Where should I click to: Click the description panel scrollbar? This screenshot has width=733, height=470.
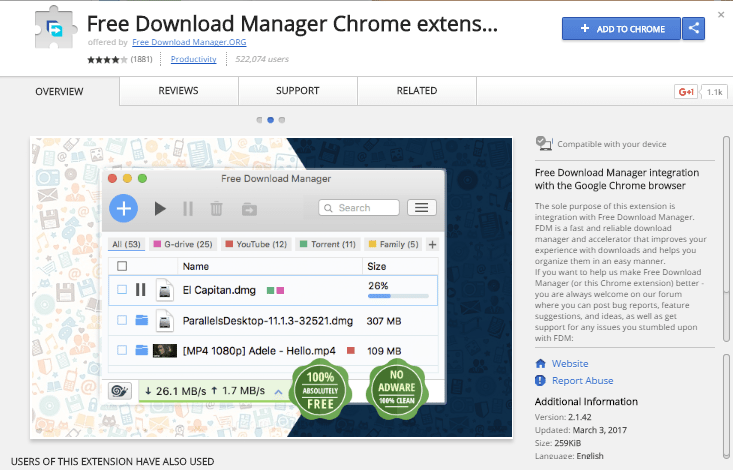[726, 239]
